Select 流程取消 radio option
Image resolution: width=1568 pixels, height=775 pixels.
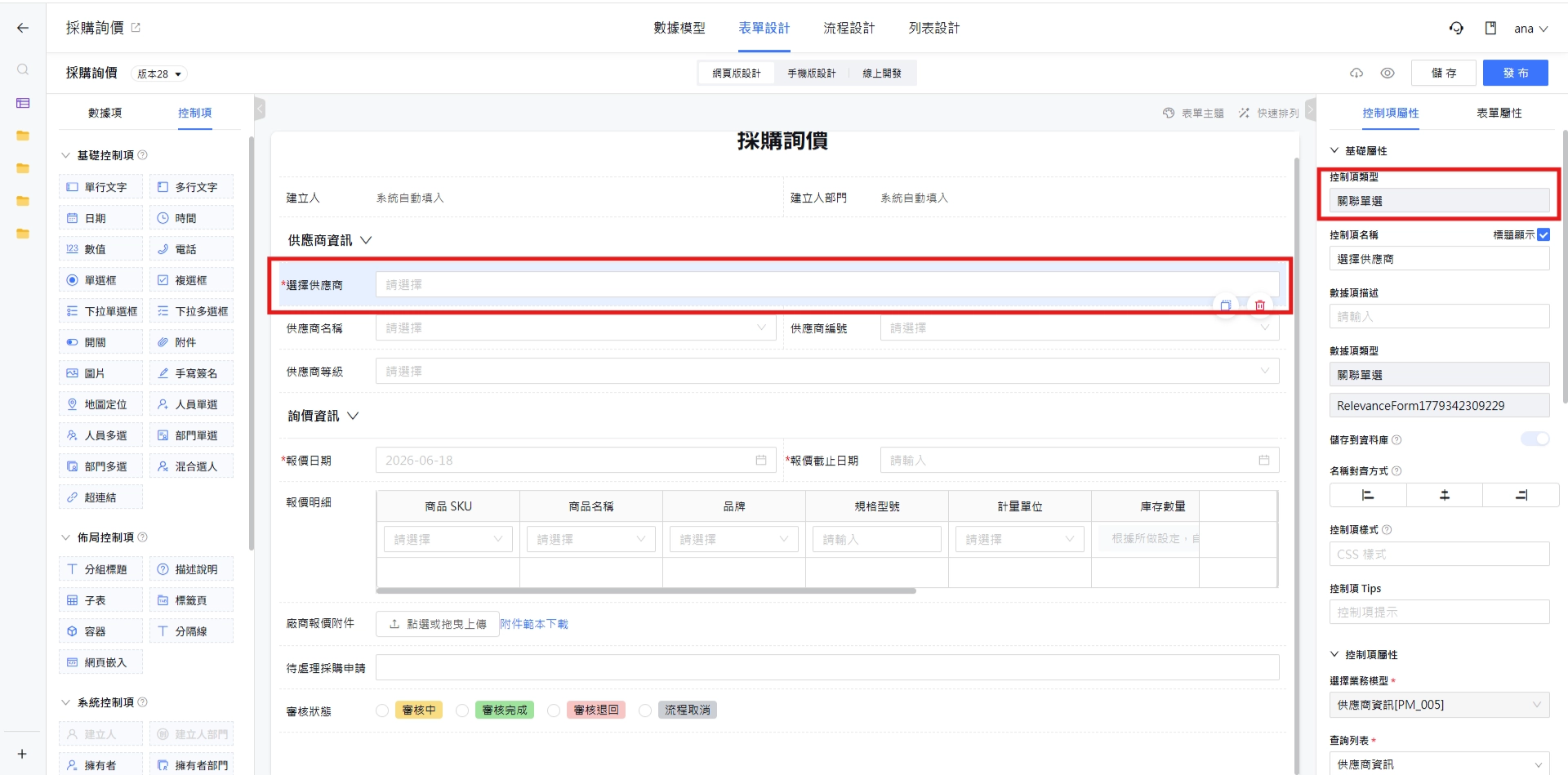click(645, 710)
